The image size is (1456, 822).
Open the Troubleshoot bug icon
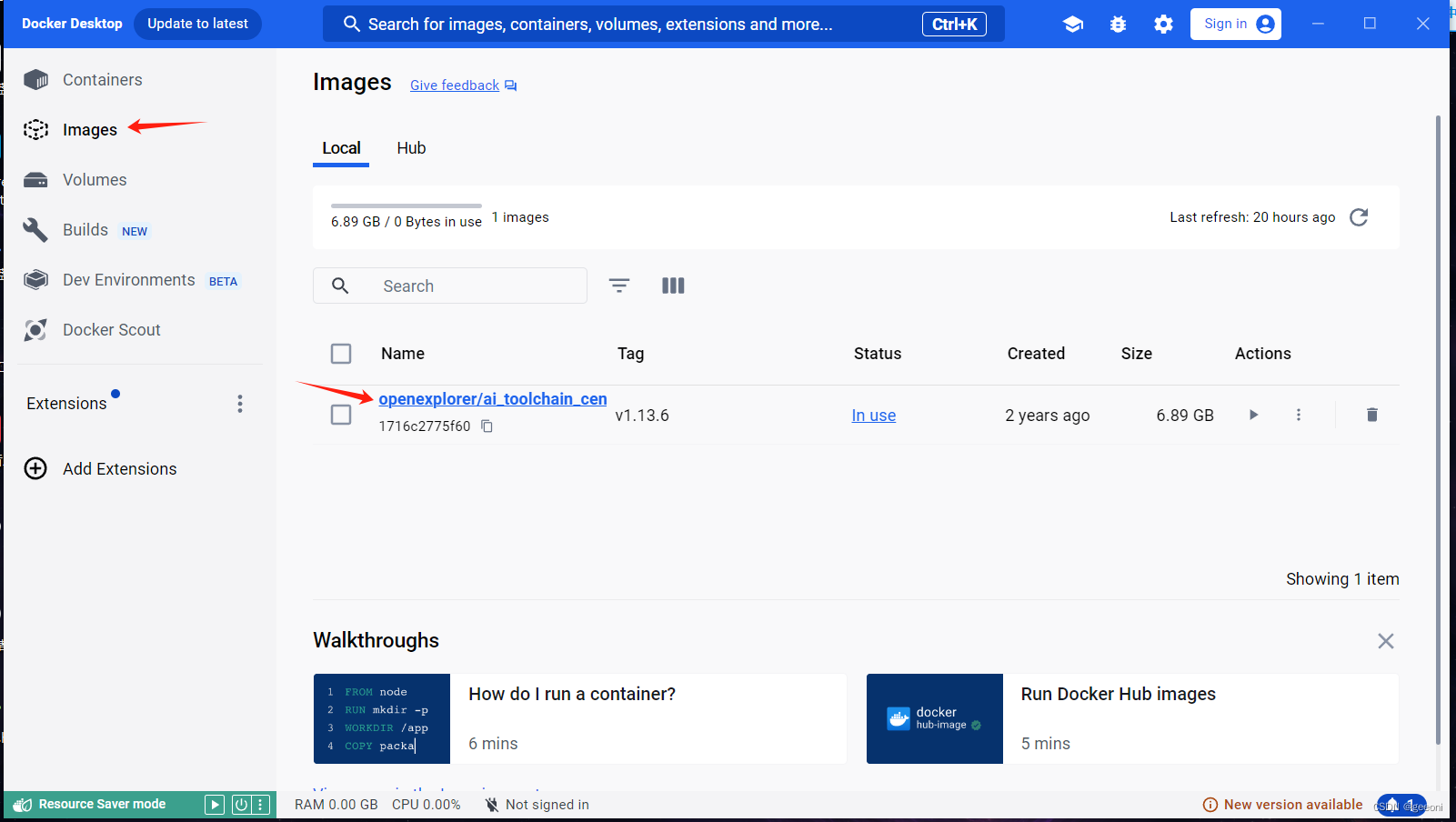point(1119,25)
